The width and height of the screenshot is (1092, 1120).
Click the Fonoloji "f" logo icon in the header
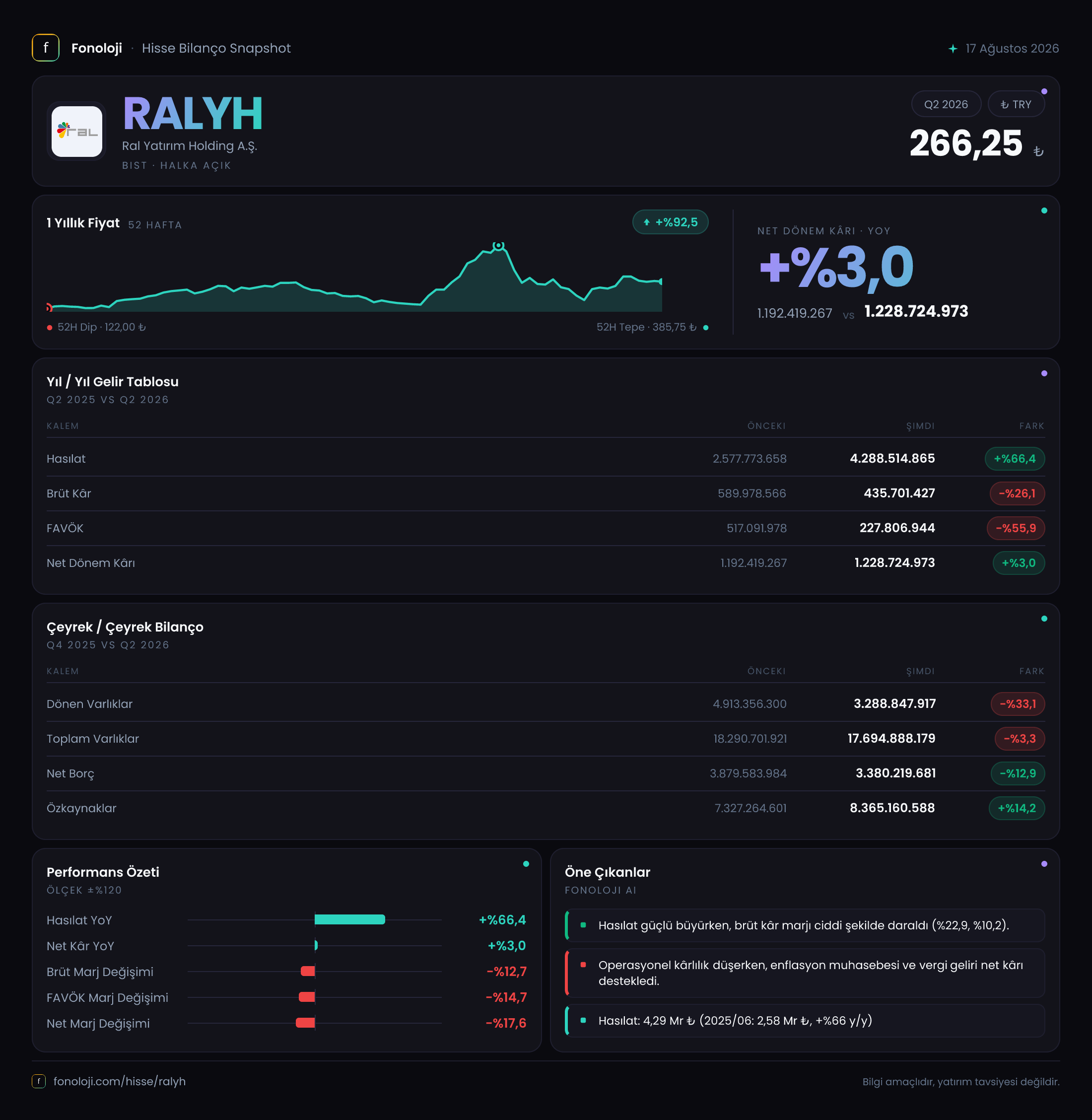(45, 48)
